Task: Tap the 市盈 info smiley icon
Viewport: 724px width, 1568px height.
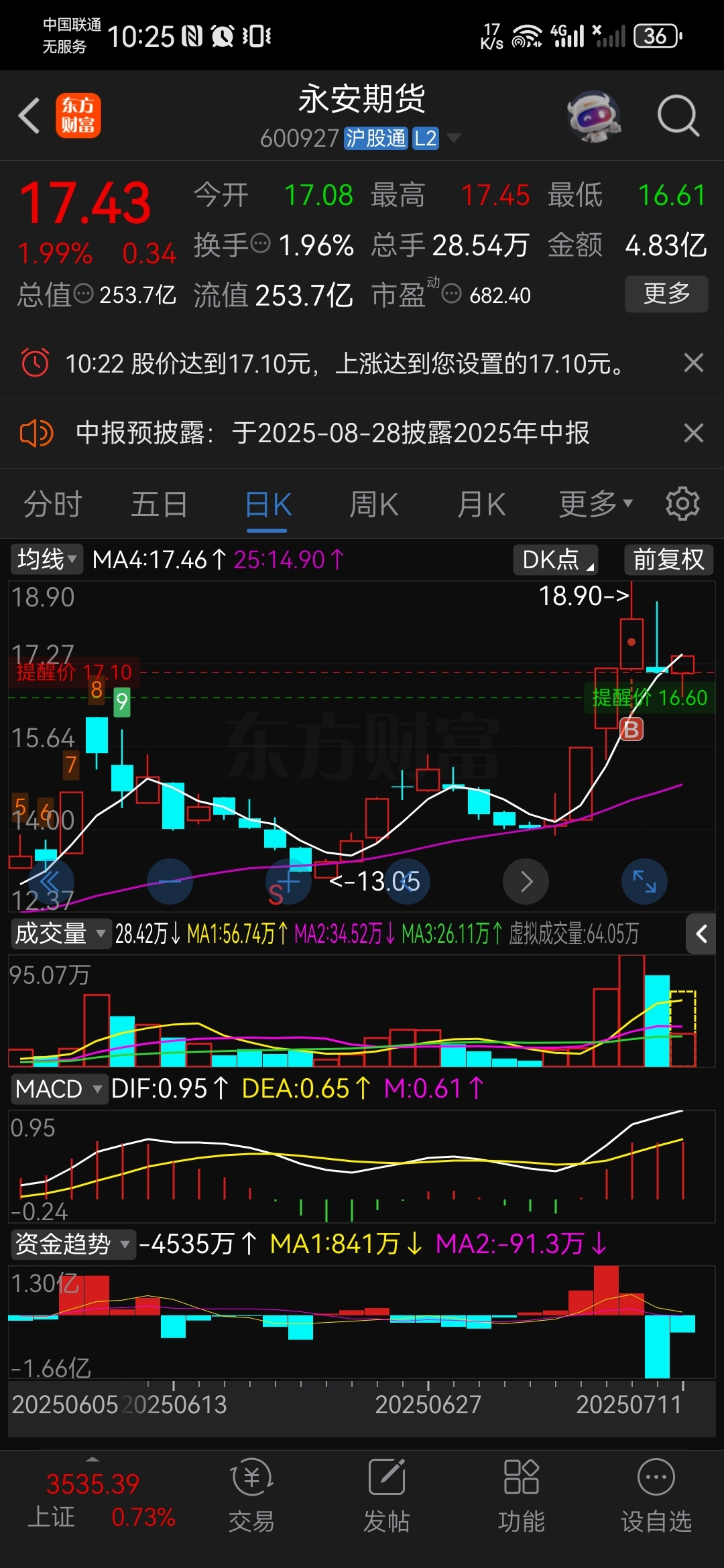Action: (x=452, y=293)
